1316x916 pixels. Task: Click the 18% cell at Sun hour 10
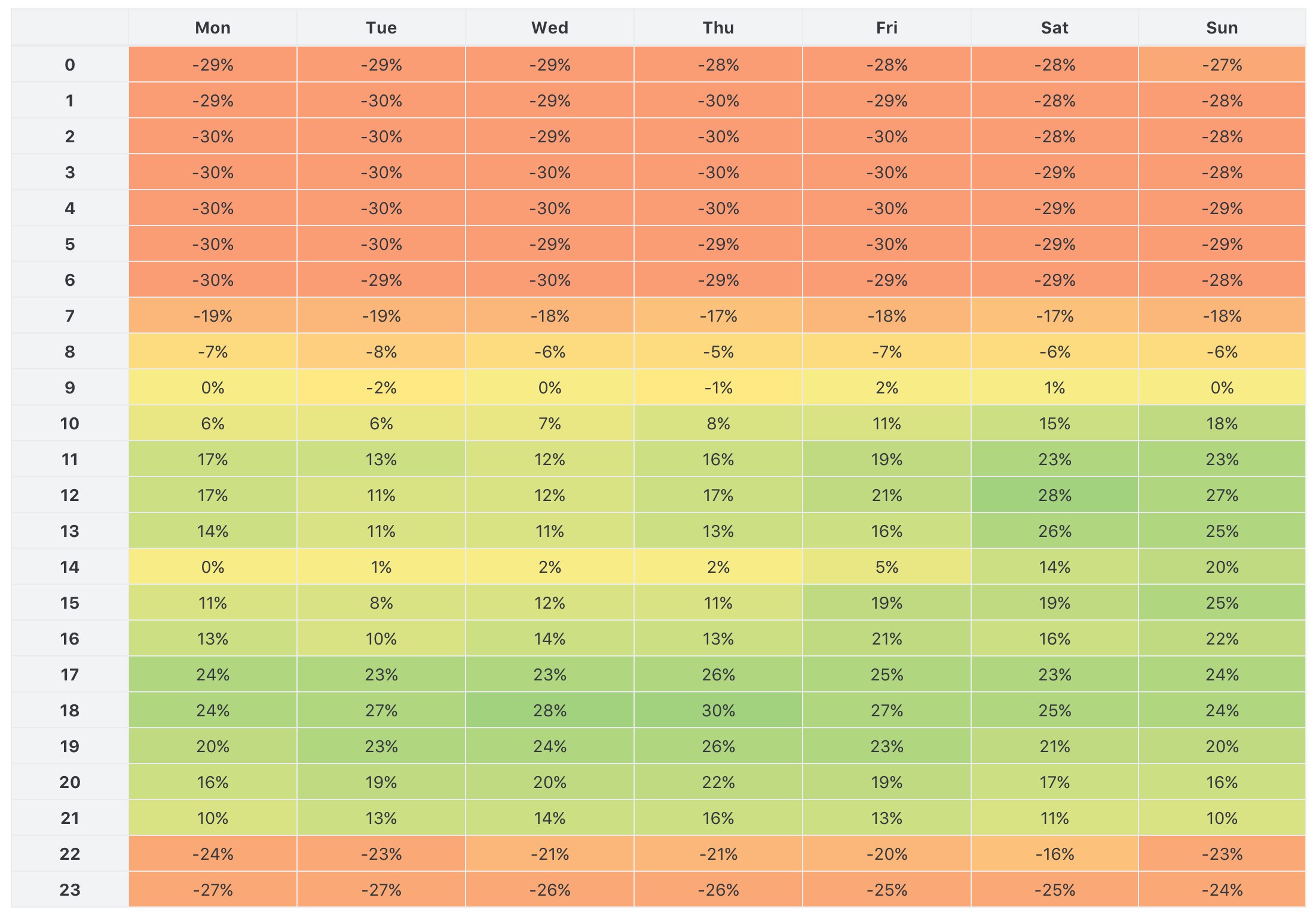pos(1222,423)
